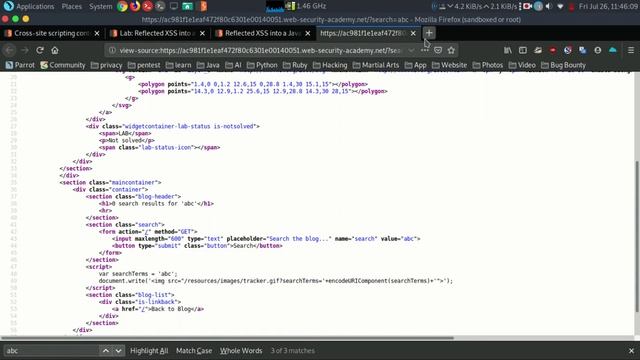
Task: Bookmark this page with the star
Action: pyautogui.click(x=451, y=50)
